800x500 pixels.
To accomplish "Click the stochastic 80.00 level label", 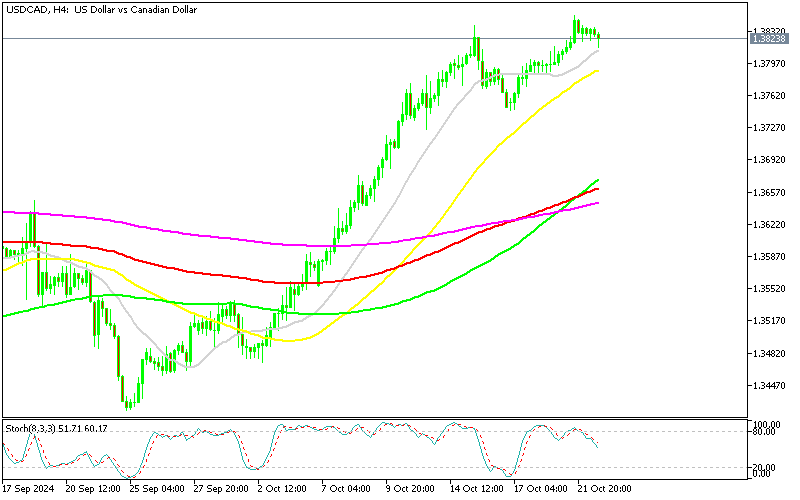I will (764, 432).
